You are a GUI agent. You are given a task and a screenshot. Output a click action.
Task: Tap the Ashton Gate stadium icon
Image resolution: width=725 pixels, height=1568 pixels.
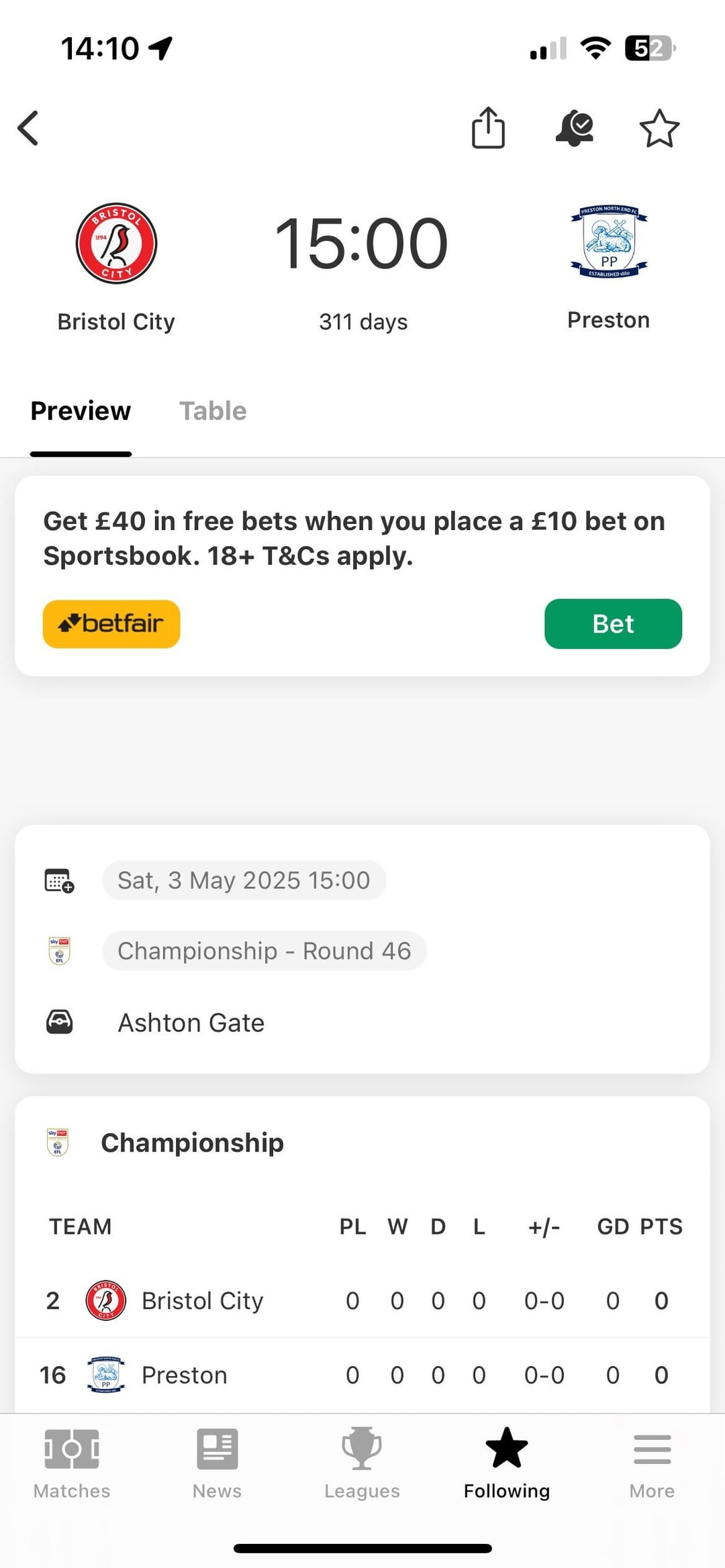[x=59, y=1022]
